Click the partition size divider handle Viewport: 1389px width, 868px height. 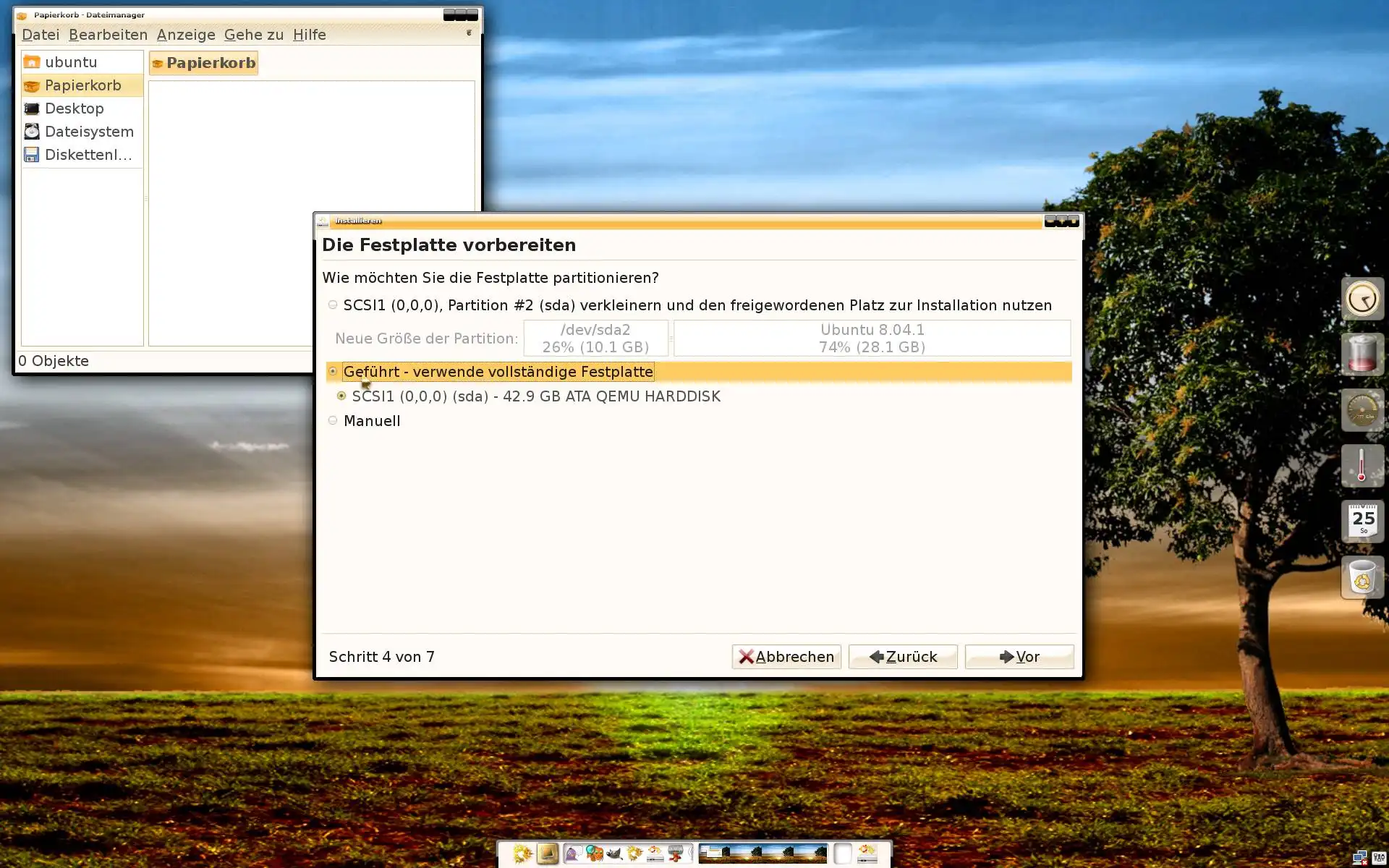pyautogui.click(x=671, y=339)
